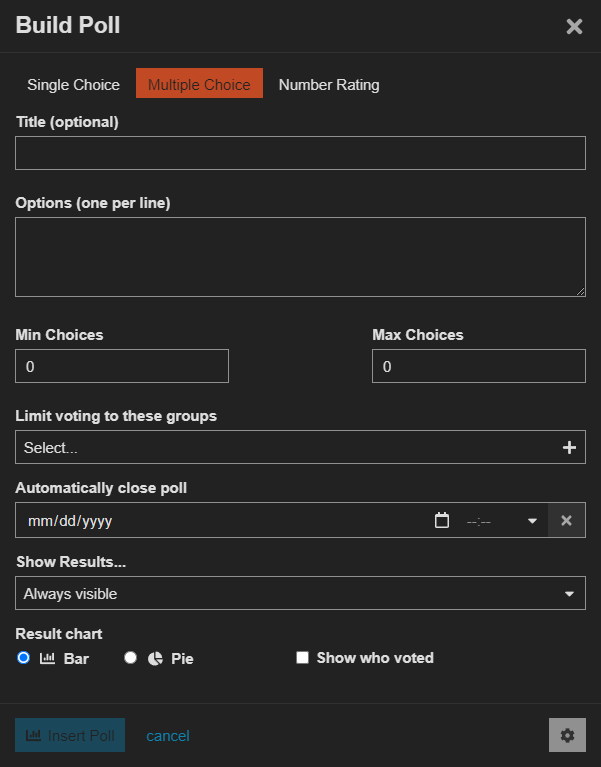Viewport: 601px width, 767px height.
Task: Focus the Options text area
Action: pyautogui.click(x=300, y=257)
